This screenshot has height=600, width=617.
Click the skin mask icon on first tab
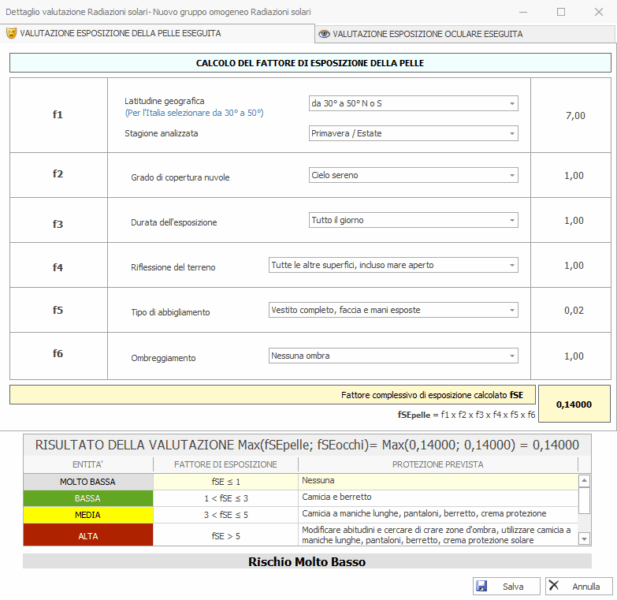[x=11, y=33]
